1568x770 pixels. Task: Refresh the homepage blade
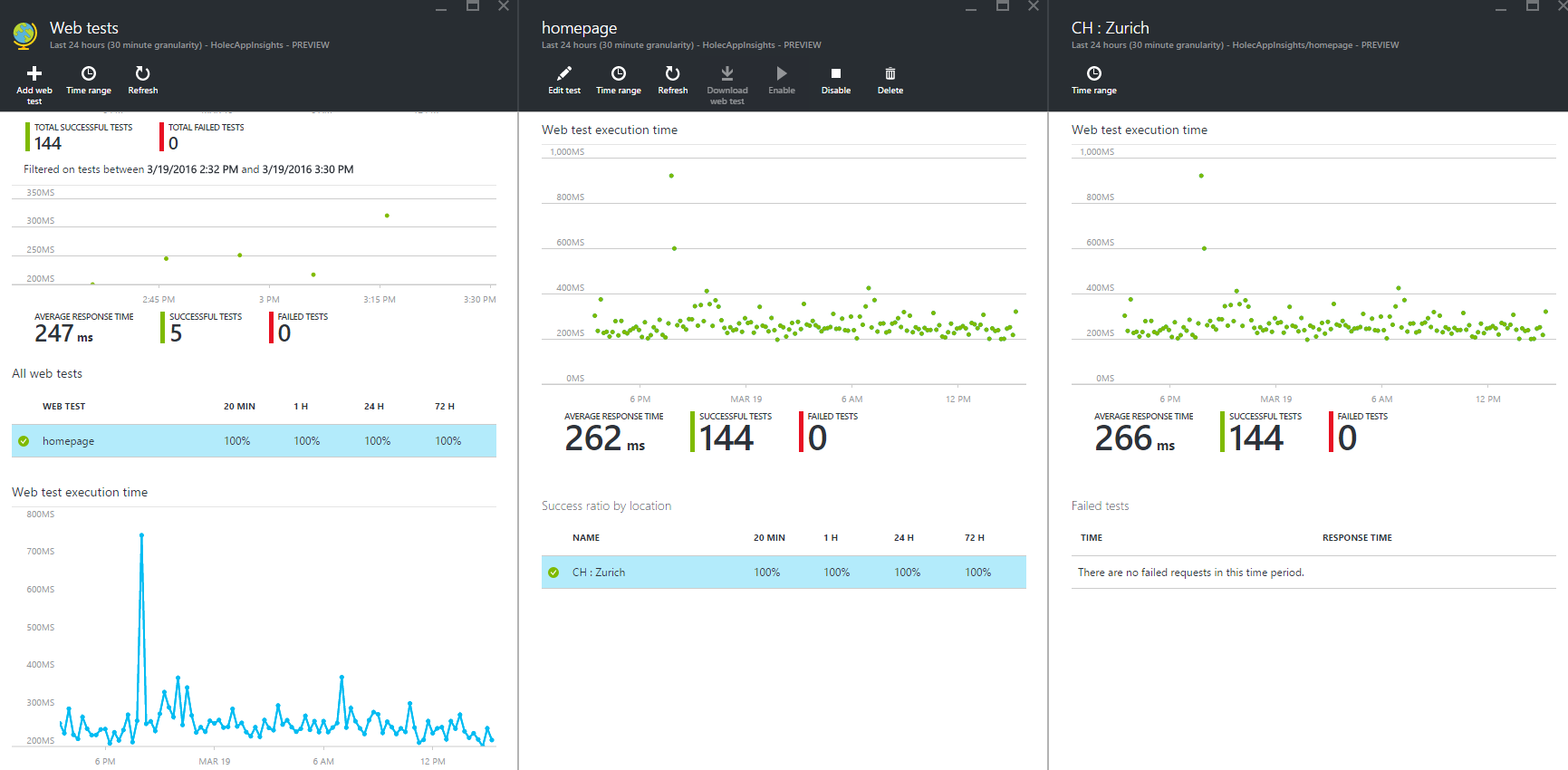(672, 81)
